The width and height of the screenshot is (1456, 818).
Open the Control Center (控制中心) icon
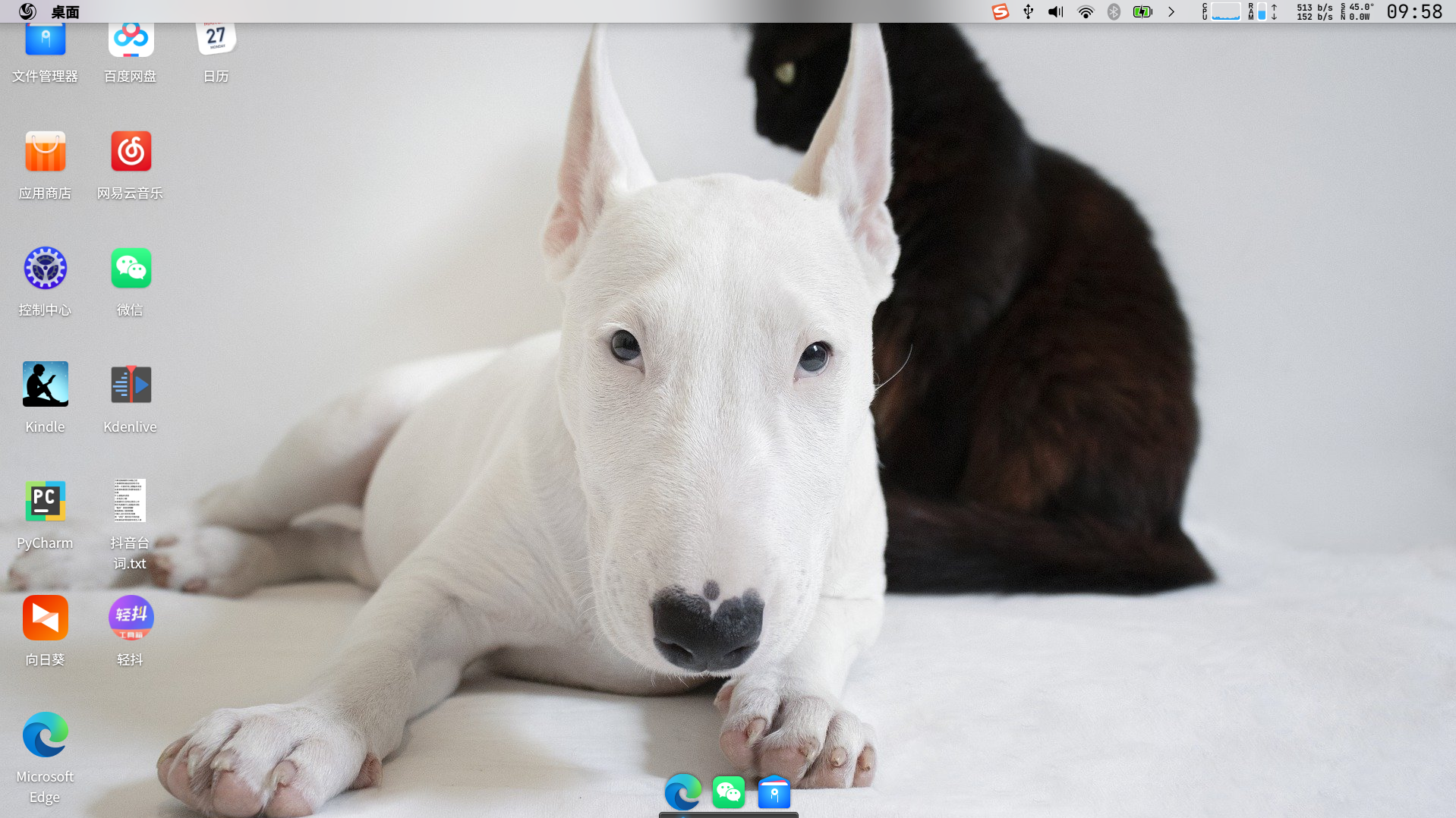pyautogui.click(x=45, y=269)
